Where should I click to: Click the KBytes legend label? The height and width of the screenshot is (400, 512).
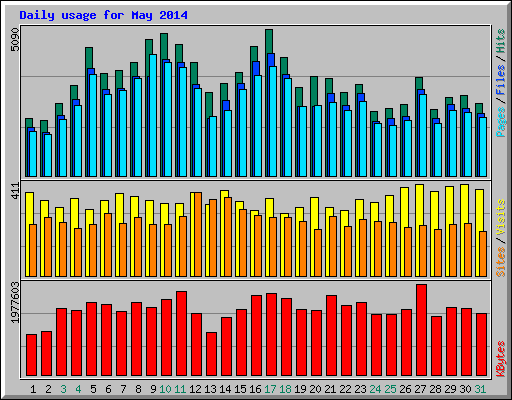pos(501,359)
